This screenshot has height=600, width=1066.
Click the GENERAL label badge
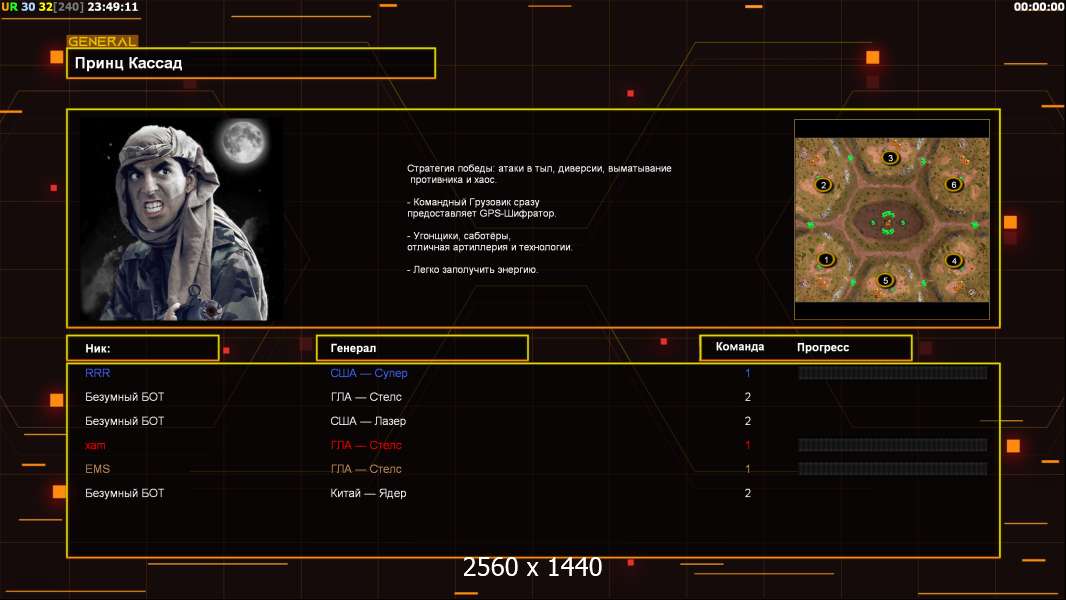click(102, 42)
